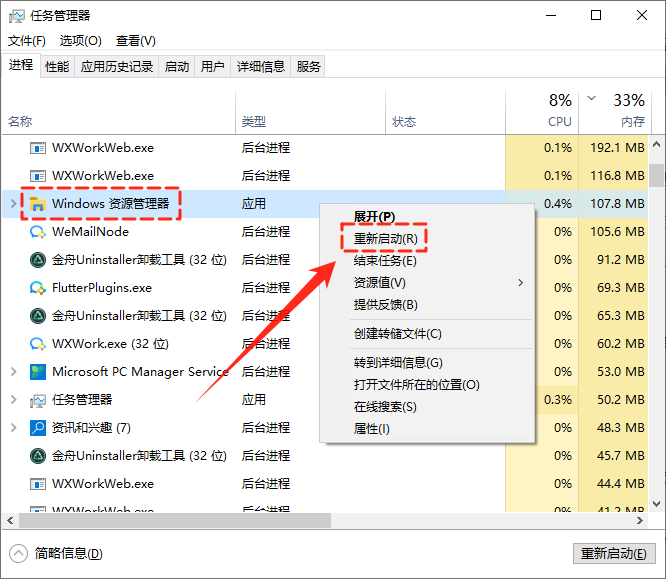Click the 简略信息(D) link
Viewport: 666px width, 579px height.
pos(69,554)
